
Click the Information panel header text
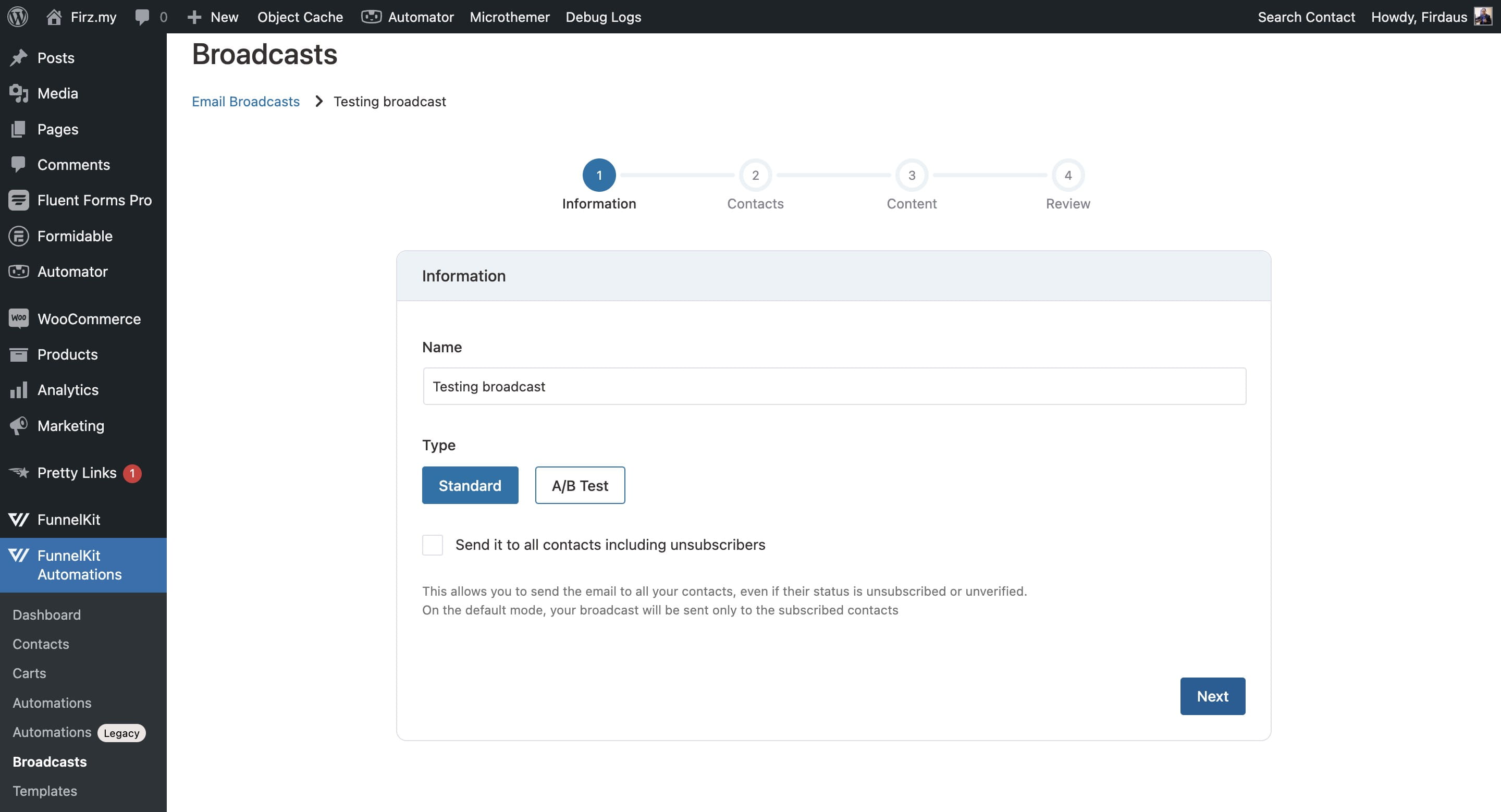464,276
